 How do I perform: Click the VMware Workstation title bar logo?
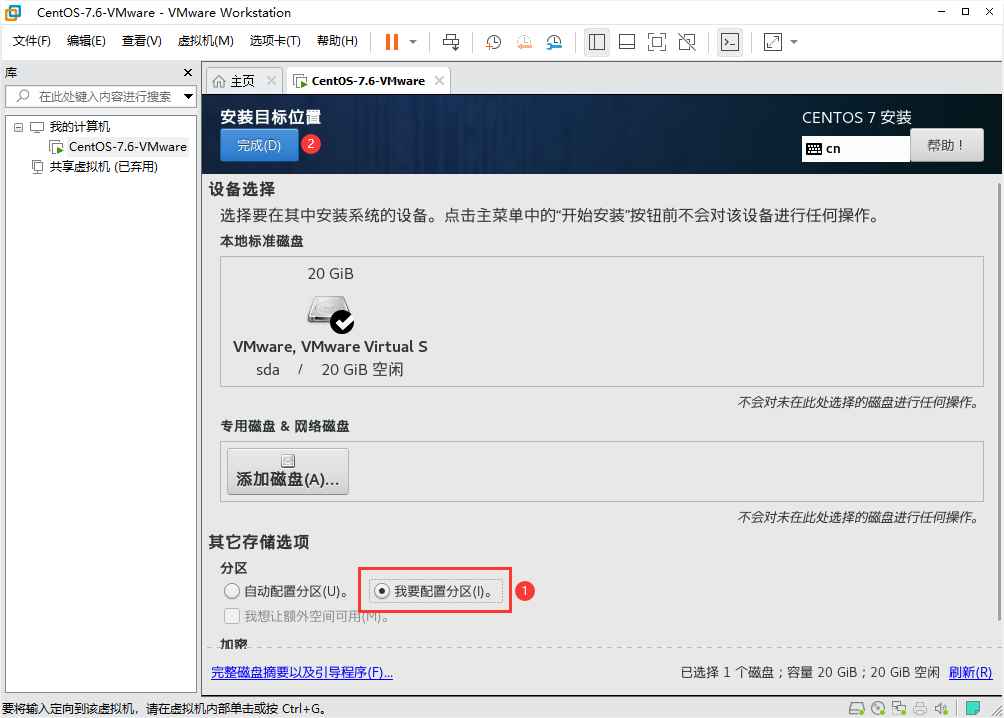[x=13, y=12]
